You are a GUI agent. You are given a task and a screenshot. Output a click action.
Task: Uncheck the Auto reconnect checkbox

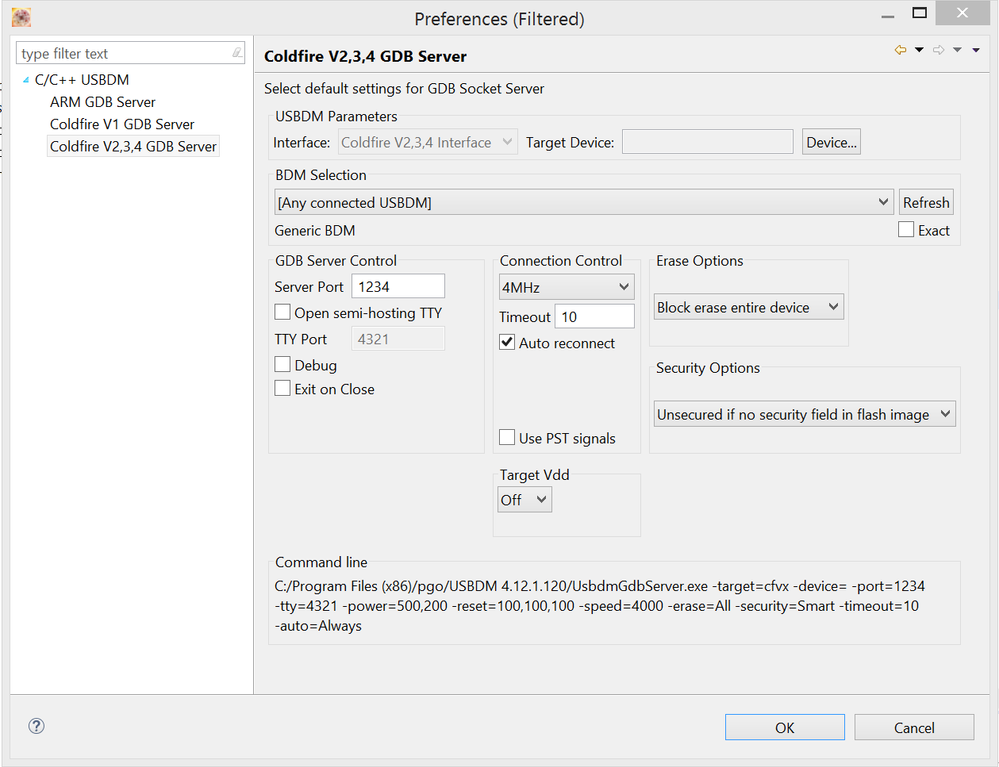click(507, 343)
